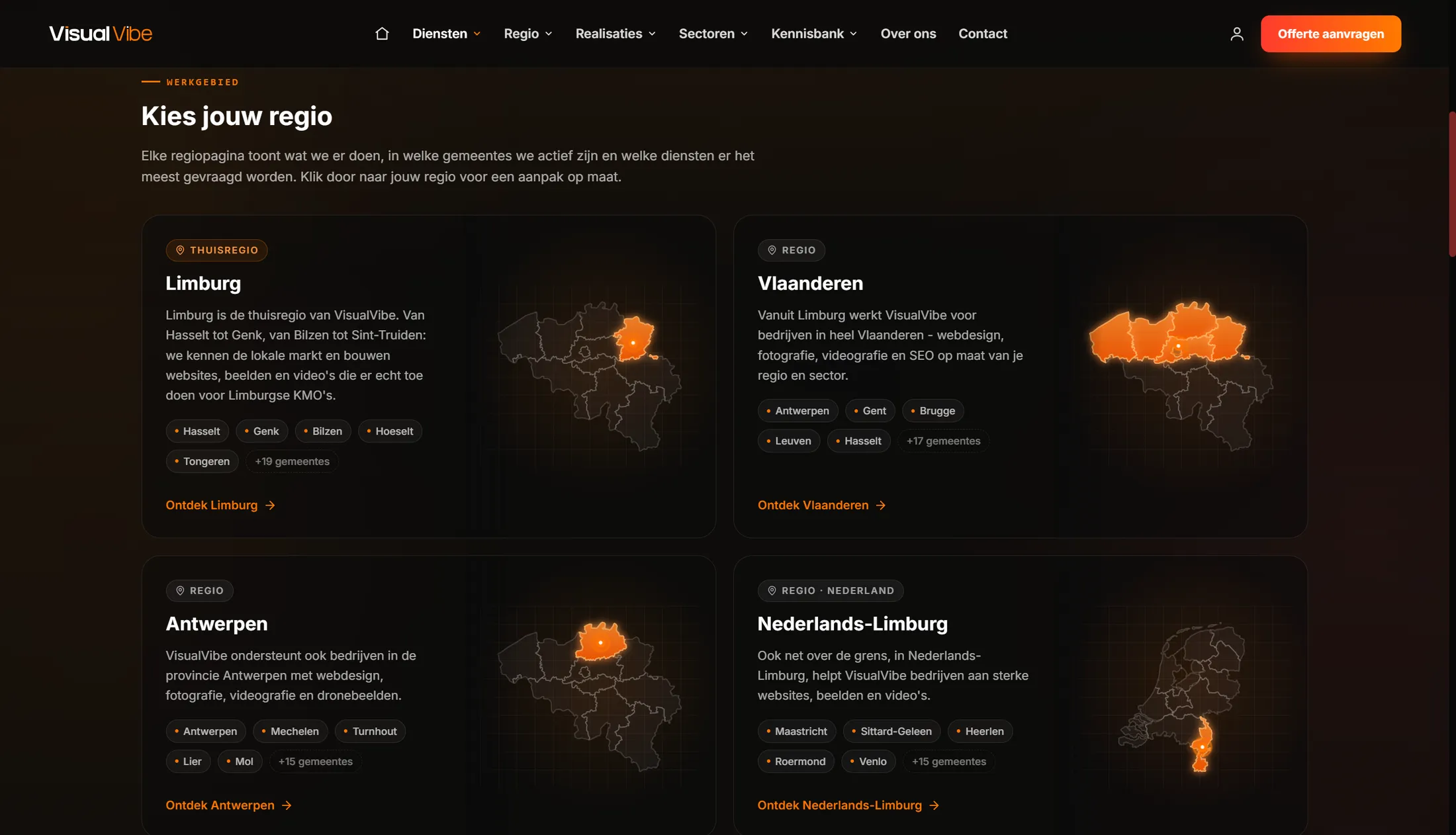Click the arrow next to Ontdek Limburg

click(x=270, y=505)
